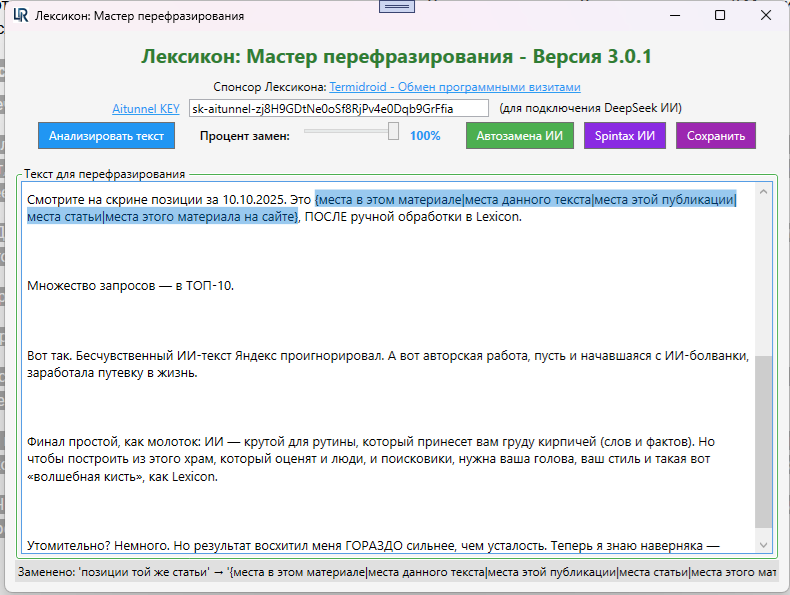Click the Процент замен slider thumb

(393, 132)
